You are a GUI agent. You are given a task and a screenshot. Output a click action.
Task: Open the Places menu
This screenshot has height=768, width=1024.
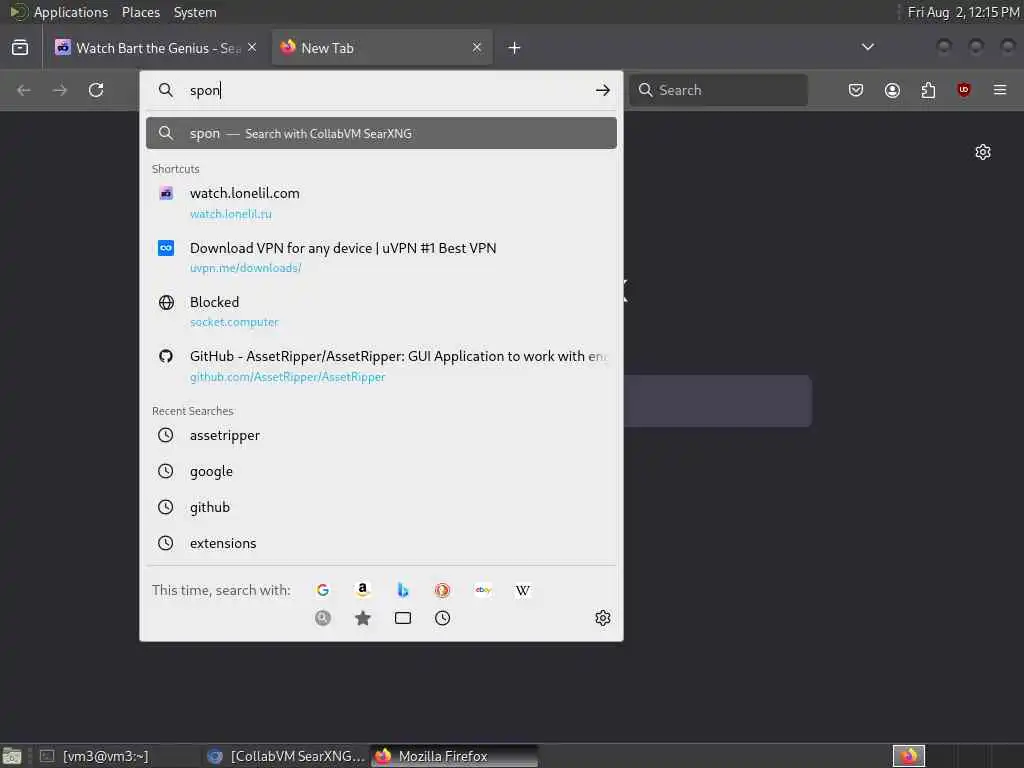click(x=140, y=12)
